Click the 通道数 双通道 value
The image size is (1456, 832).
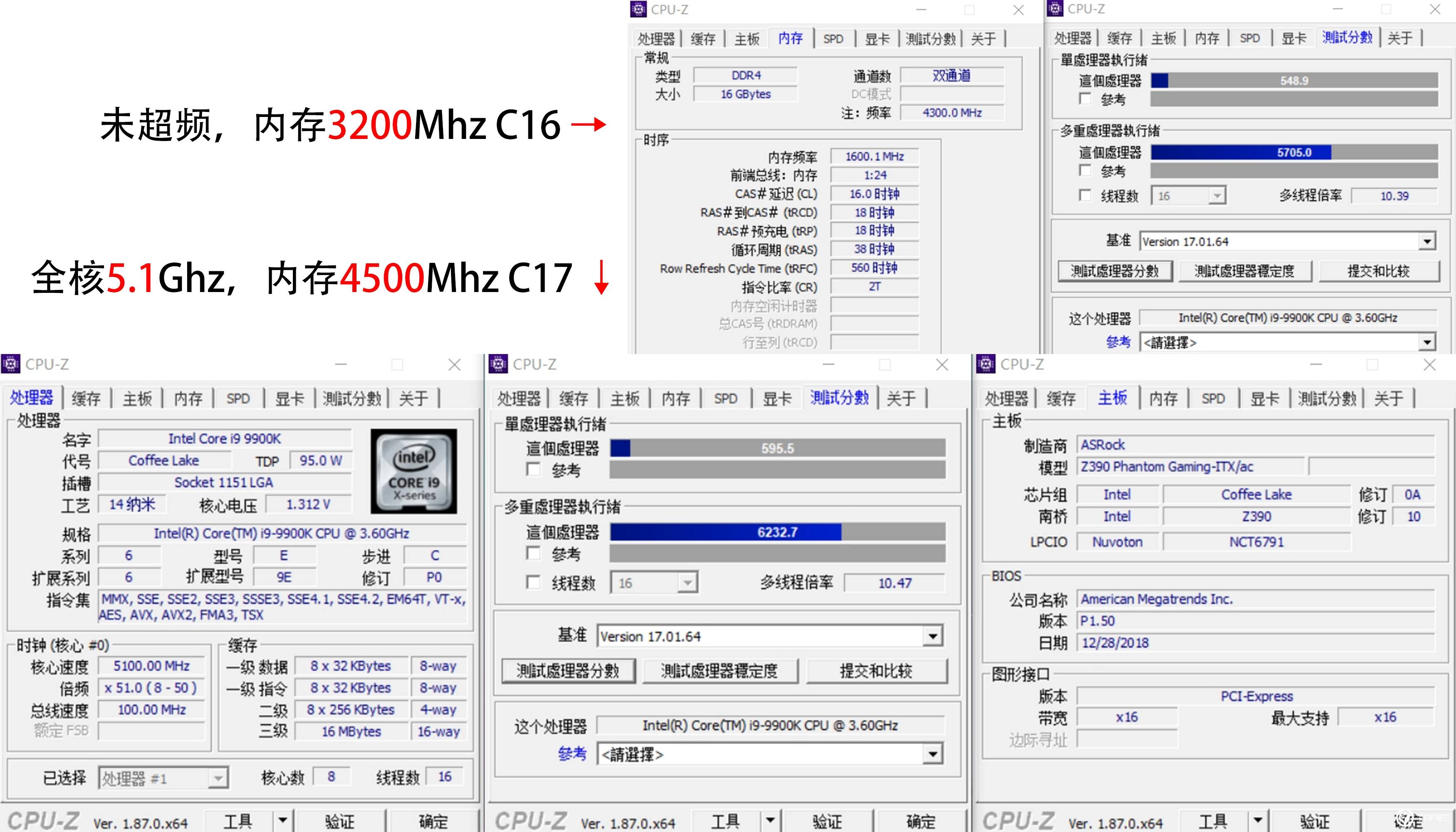pyautogui.click(x=952, y=75)
